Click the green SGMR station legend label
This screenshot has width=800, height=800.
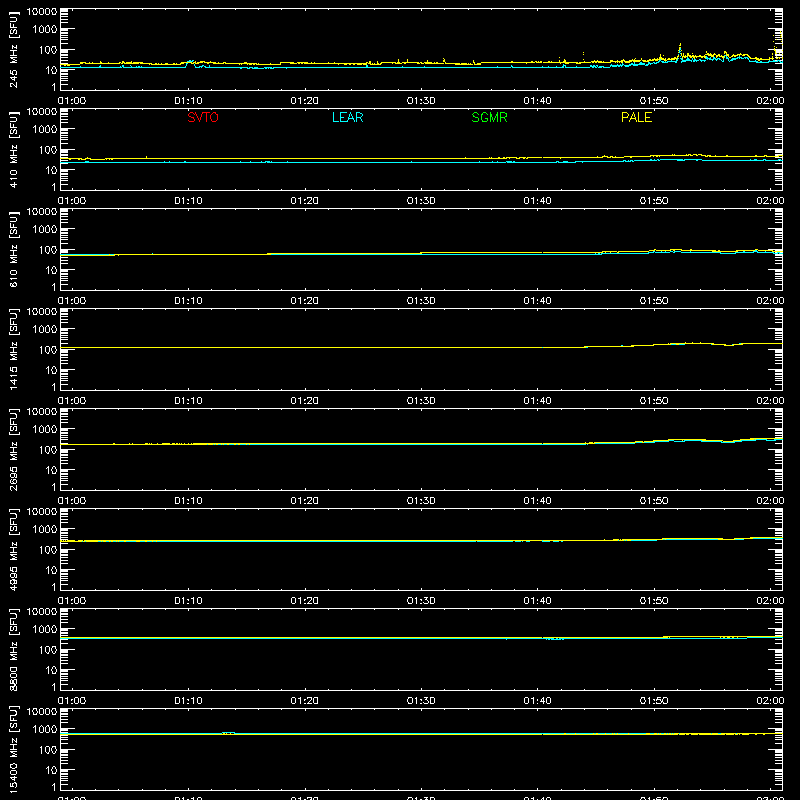coord(489,117)
